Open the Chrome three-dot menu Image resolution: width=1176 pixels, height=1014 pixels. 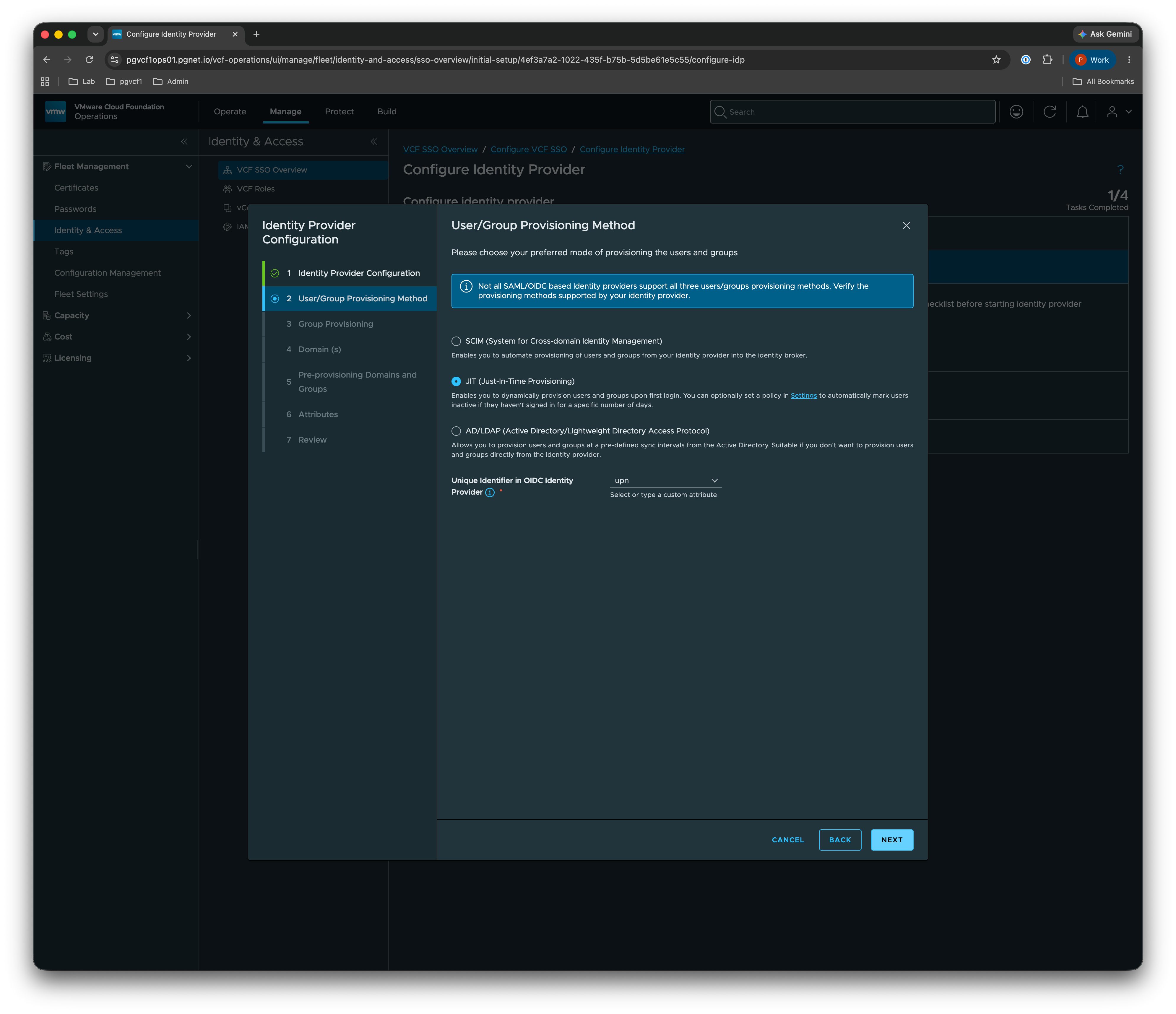(1129, 60)
